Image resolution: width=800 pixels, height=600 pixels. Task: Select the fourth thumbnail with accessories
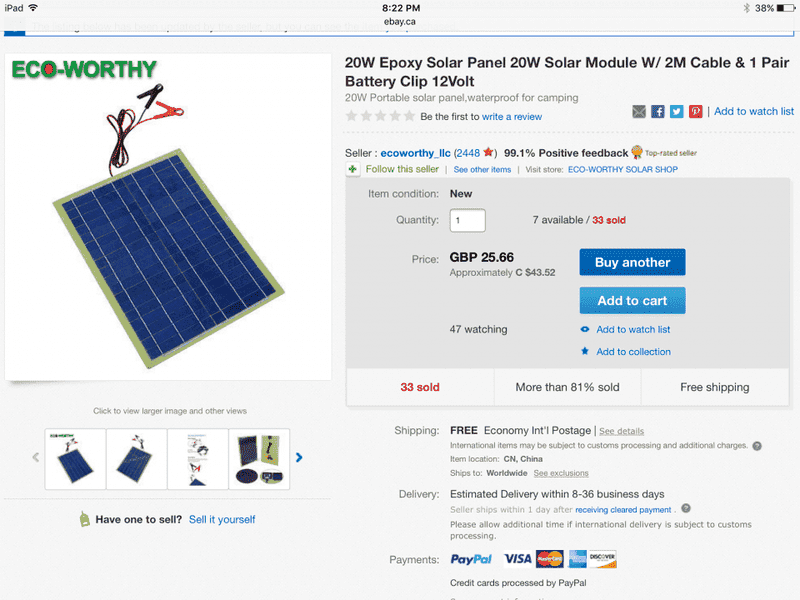point(259,459)
